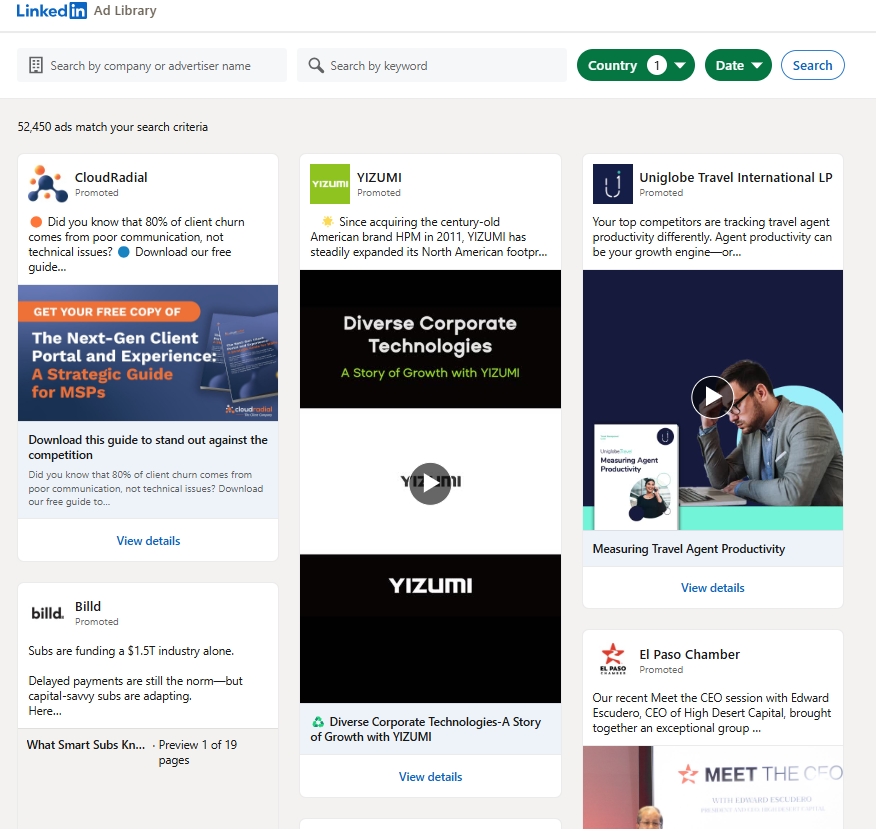Click the Promoted label under El Paso Chamber
Screen dimensions: 876x829
click(661, 670)
